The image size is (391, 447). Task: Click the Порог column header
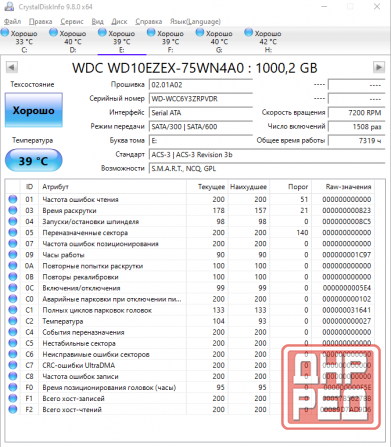(x=290, y=187)
